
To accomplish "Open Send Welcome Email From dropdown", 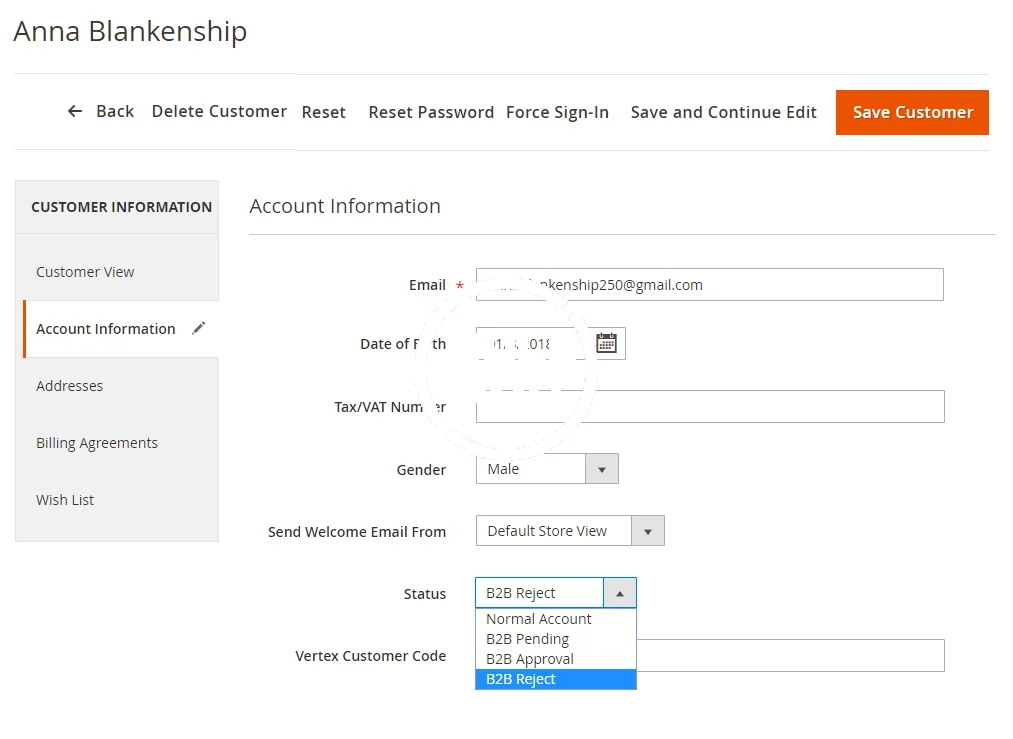I will pos(648,531).
